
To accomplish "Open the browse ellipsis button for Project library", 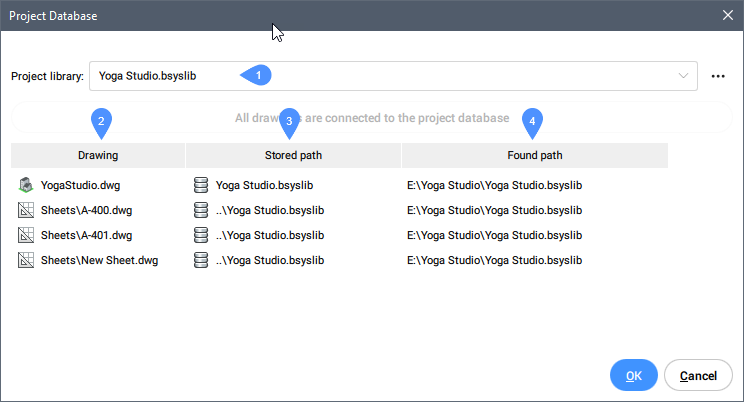I will pyautogui.click(x=717, y=76).
